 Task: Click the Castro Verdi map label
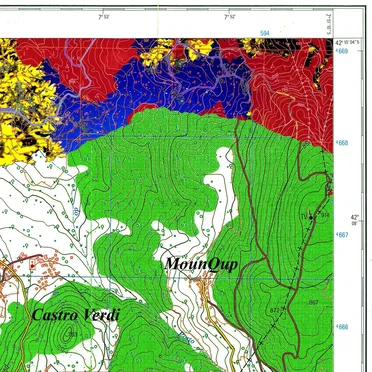coord(76,314)
